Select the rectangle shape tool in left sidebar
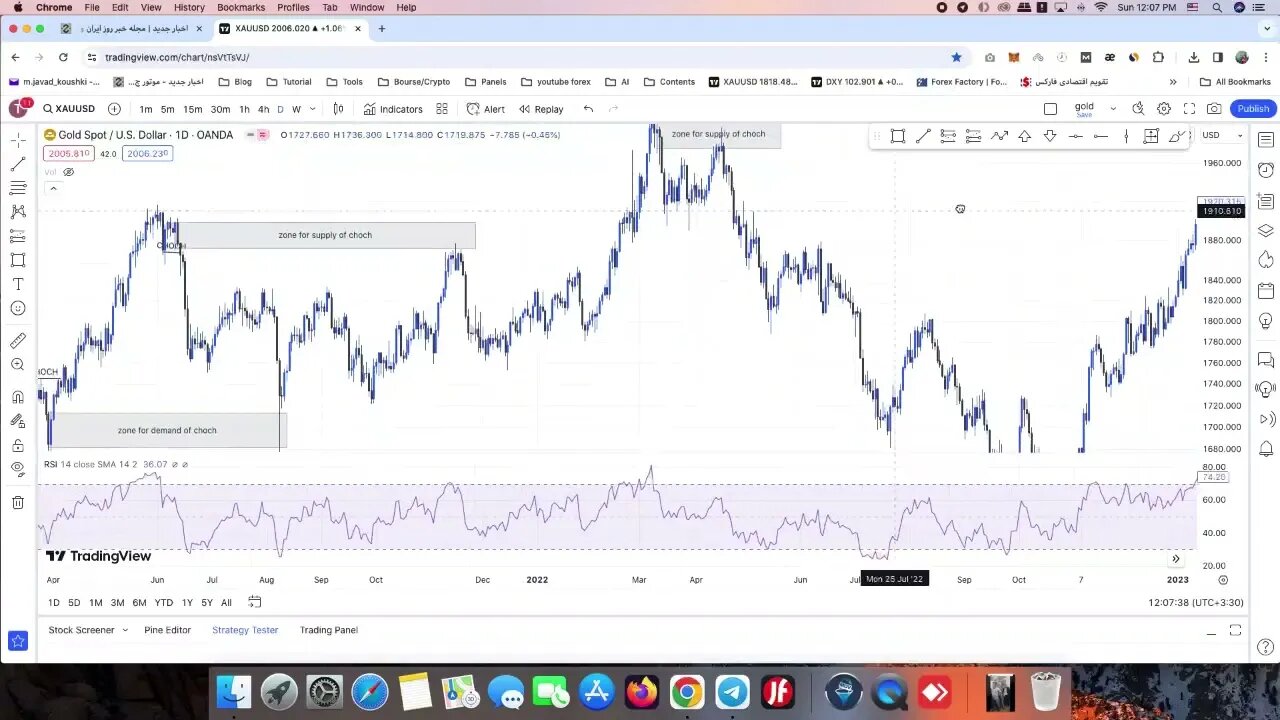The image size is (1280, 720). [x=18, y=260]
